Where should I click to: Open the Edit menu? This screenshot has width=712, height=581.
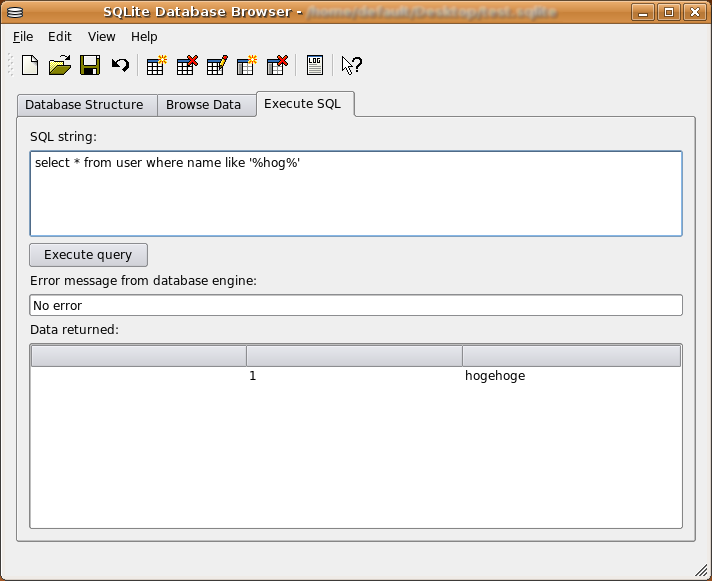point(60,37)
